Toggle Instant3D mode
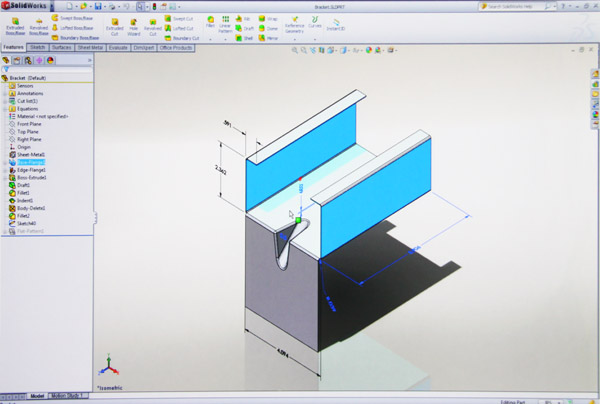 click(336, 24)
